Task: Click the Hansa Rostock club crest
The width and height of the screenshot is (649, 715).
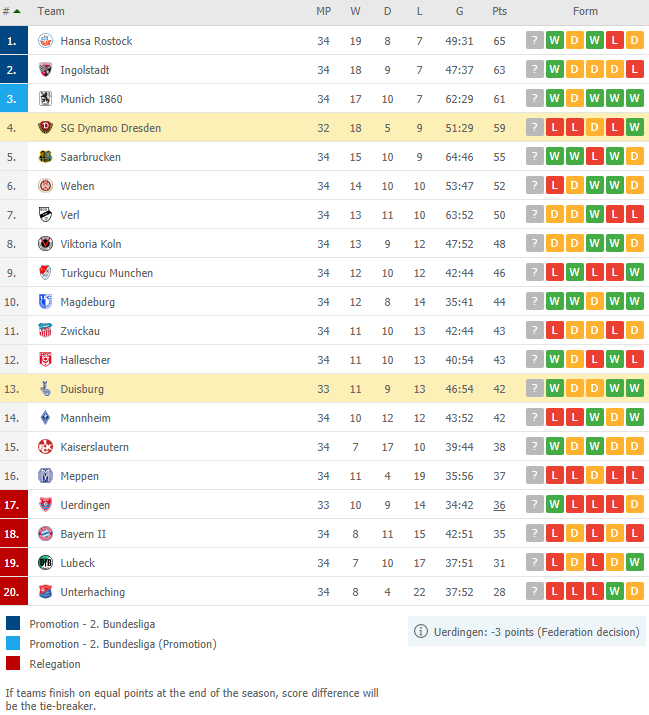Action: click(45, 41)
